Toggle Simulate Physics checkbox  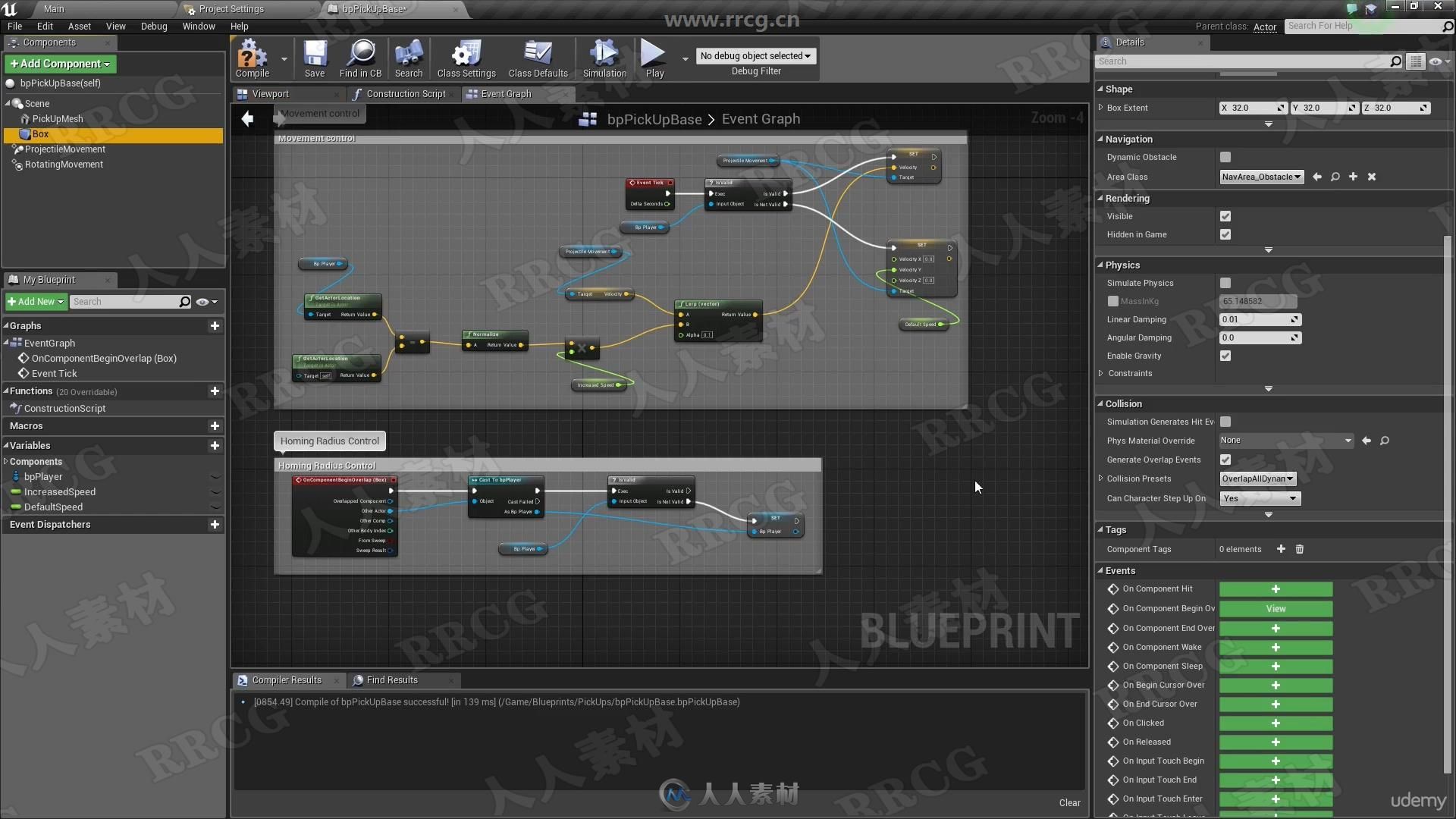(1225, 282)
